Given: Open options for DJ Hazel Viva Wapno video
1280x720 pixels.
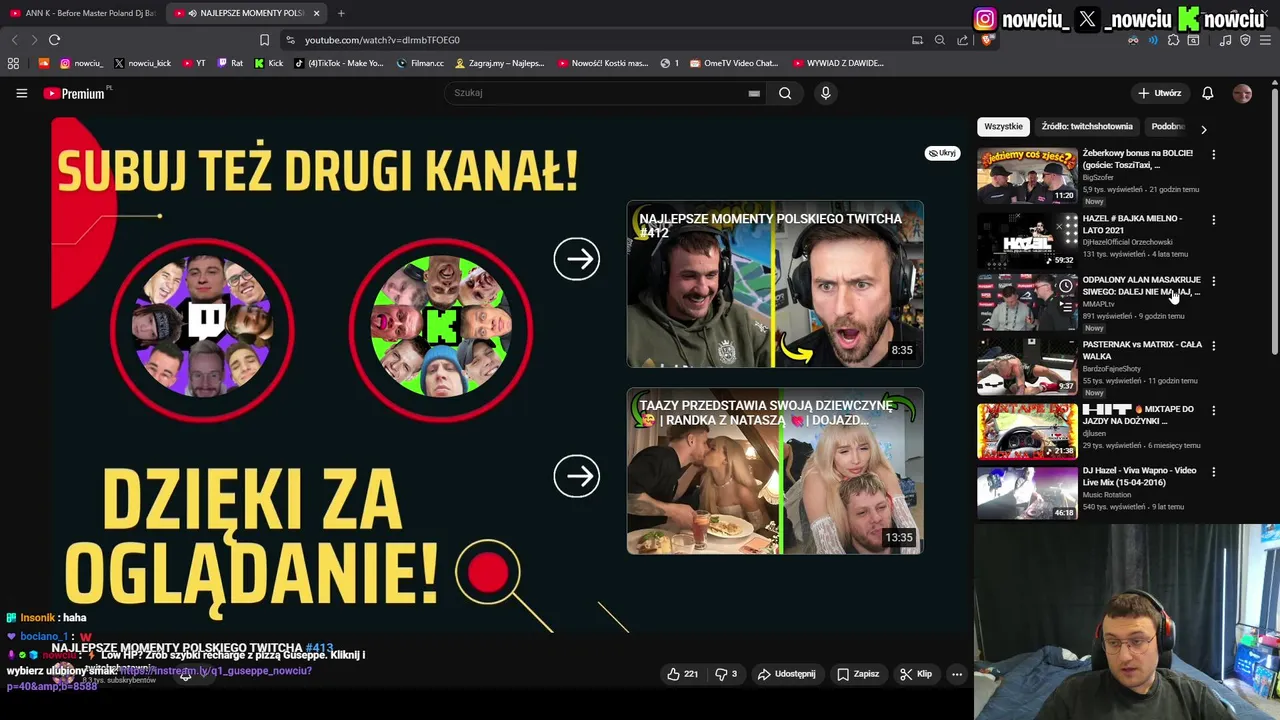Looking at the screenshot, I should 1213,472.
